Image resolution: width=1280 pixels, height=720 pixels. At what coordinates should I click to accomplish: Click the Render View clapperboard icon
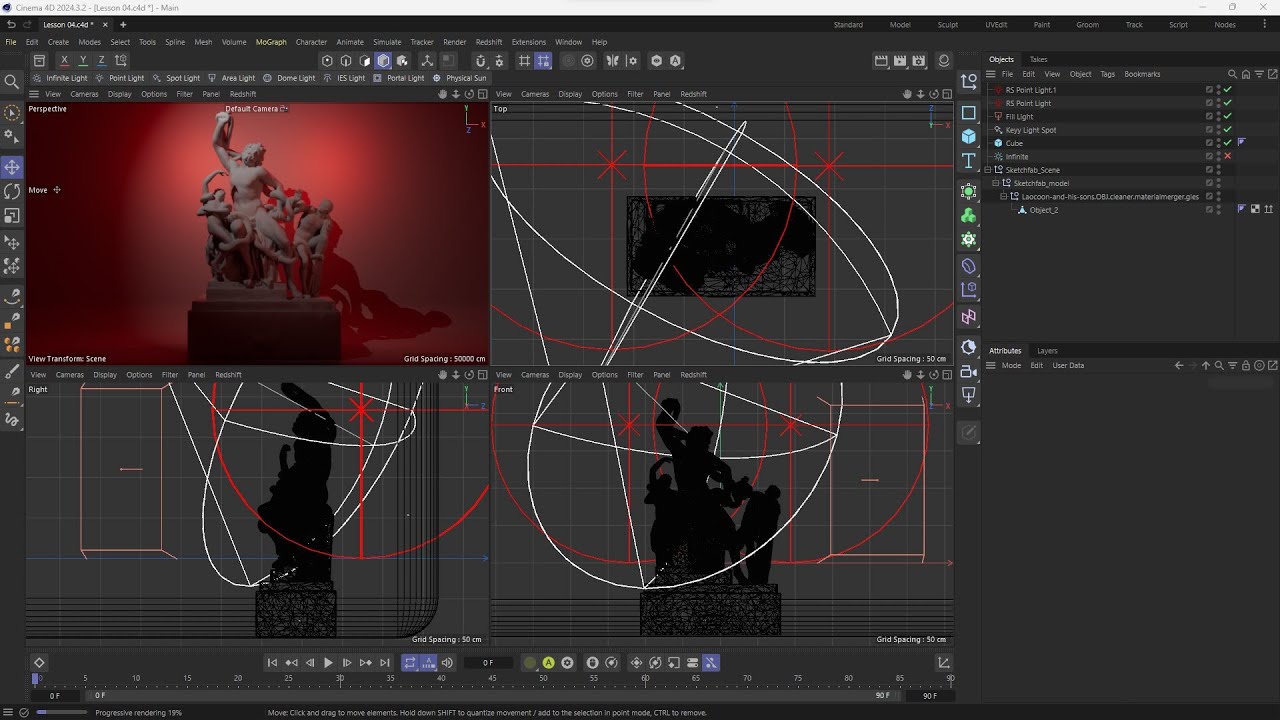tap(881, 61)
